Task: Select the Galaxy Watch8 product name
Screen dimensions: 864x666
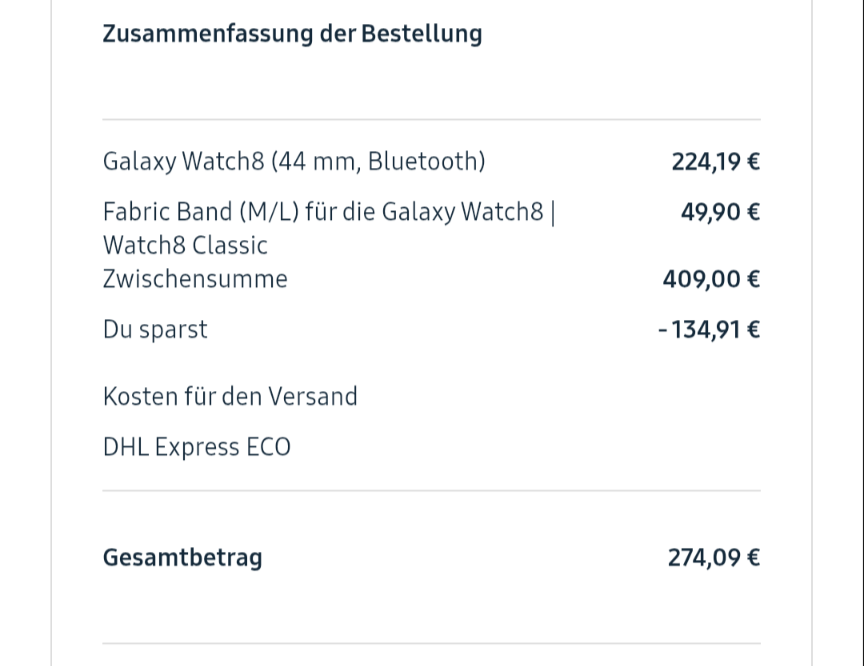Action: [185, 161]
